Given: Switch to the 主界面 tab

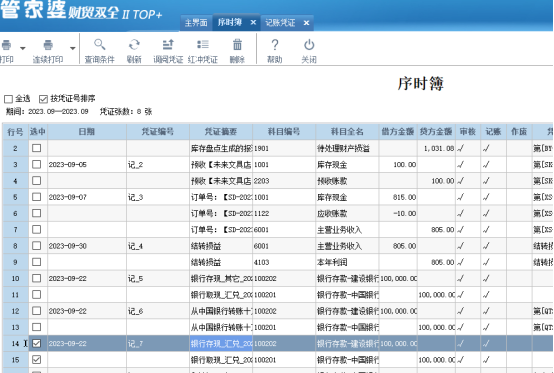Looking at the screenshot, I should tap(196, 23).
